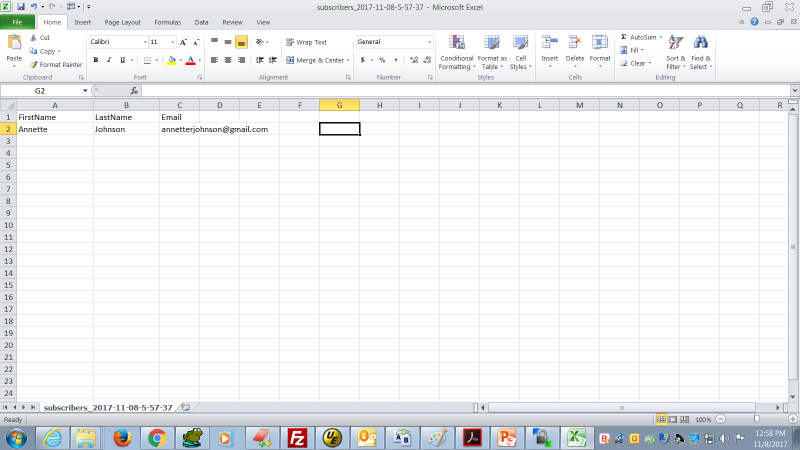Viewport: 800px width, 450px height.
Task: Decrease the cell indent
Action: pos(260,60)
